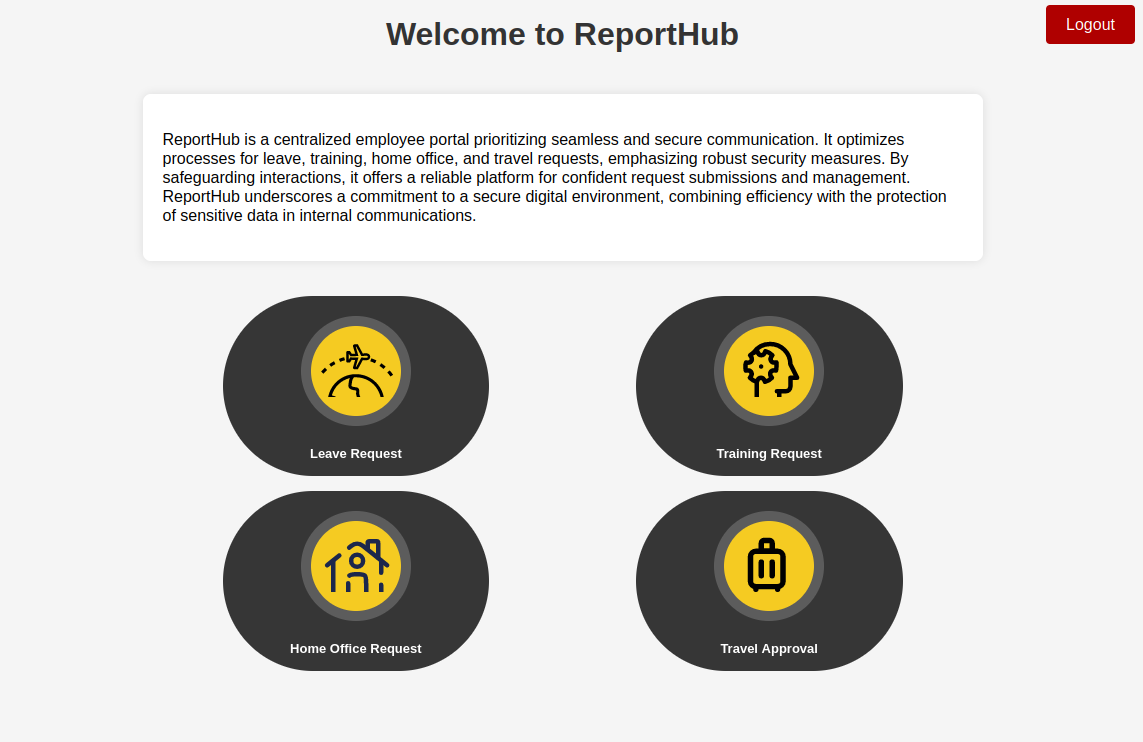Viewport: 1143px width, 742px height.
Task: Select the Training Request text label
Action: coord(769,454)
